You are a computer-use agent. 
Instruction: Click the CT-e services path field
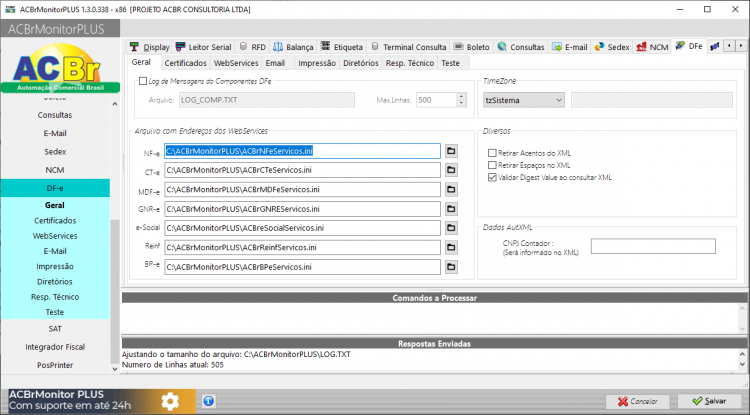click(302, 170)
